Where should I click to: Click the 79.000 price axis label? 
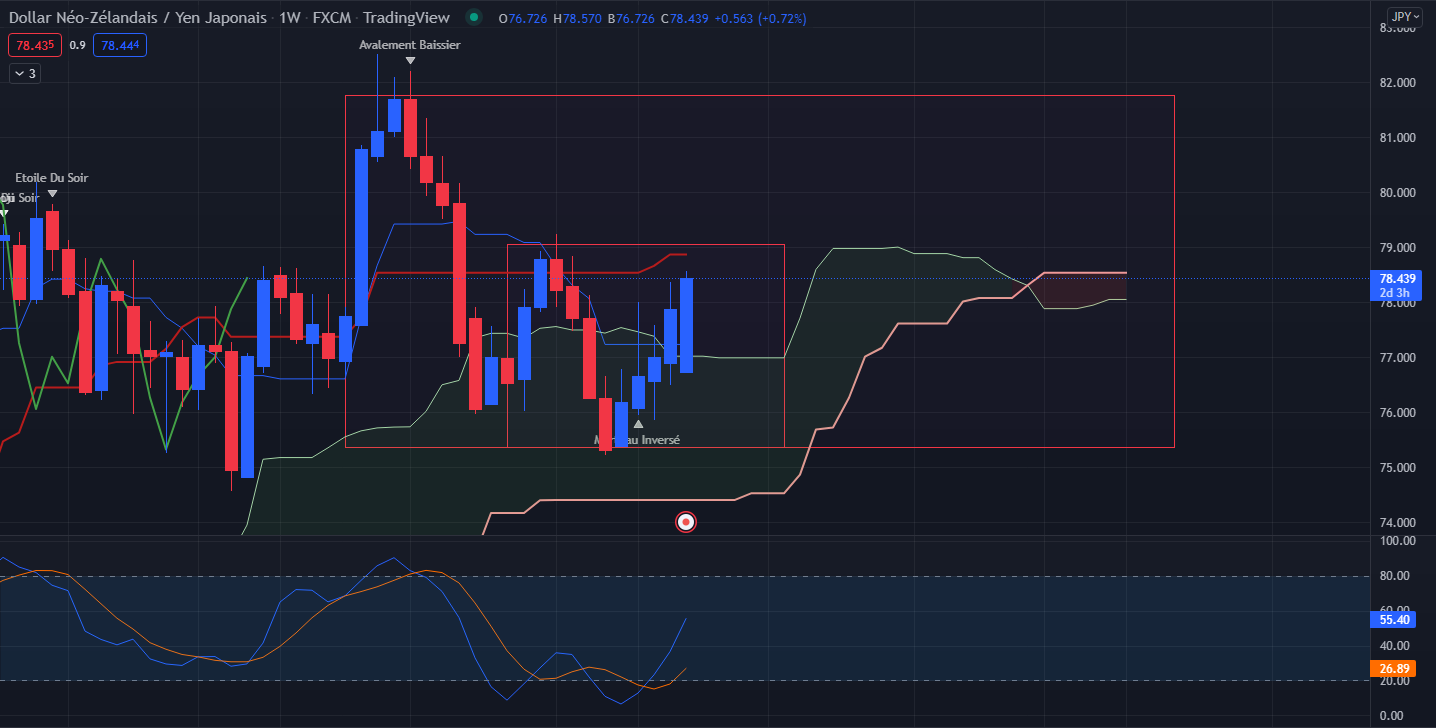(1397, 248)
